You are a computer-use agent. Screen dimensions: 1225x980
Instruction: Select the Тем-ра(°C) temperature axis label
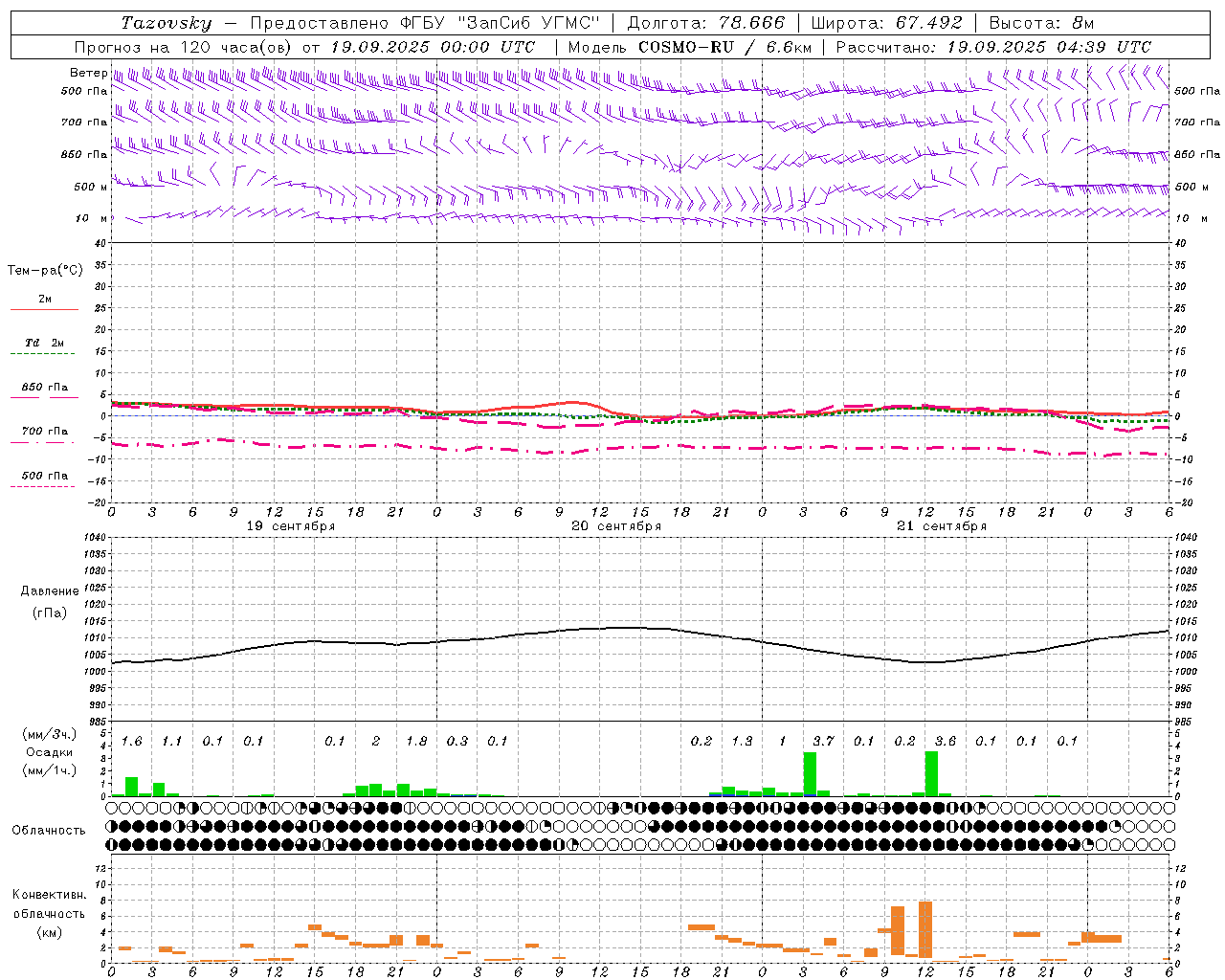(x=45, y=271)
